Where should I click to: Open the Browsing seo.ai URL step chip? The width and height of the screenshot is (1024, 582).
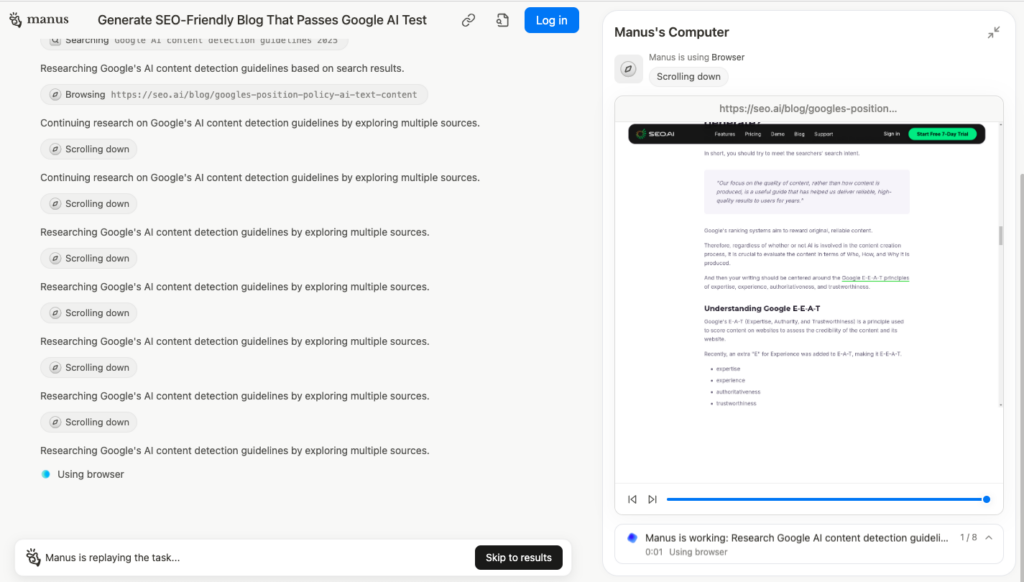[x=234, y=95]
